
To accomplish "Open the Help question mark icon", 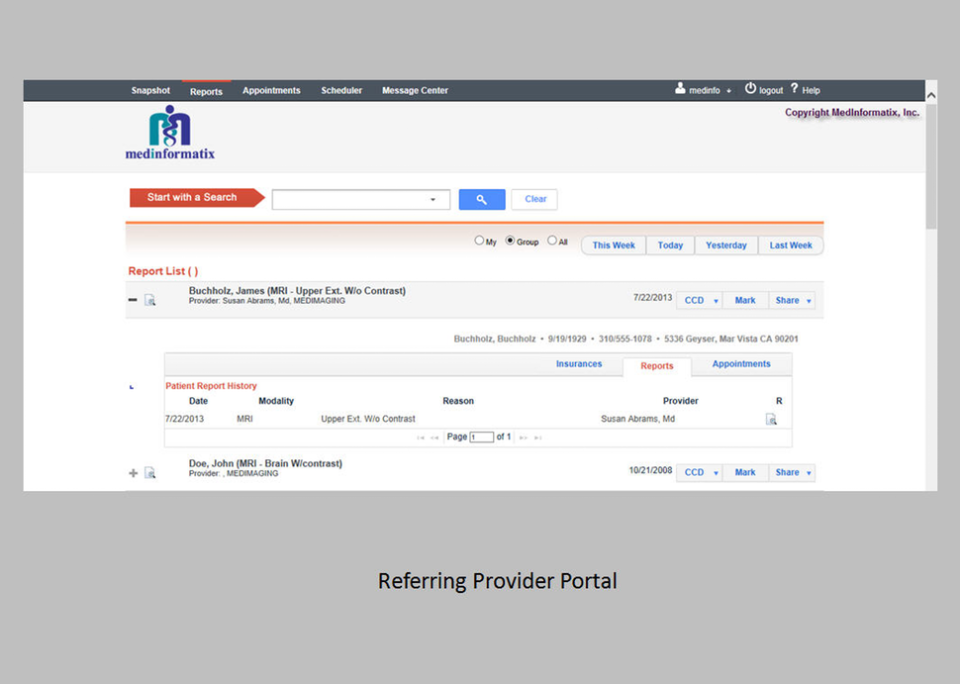I will click(x=793, y=90).
